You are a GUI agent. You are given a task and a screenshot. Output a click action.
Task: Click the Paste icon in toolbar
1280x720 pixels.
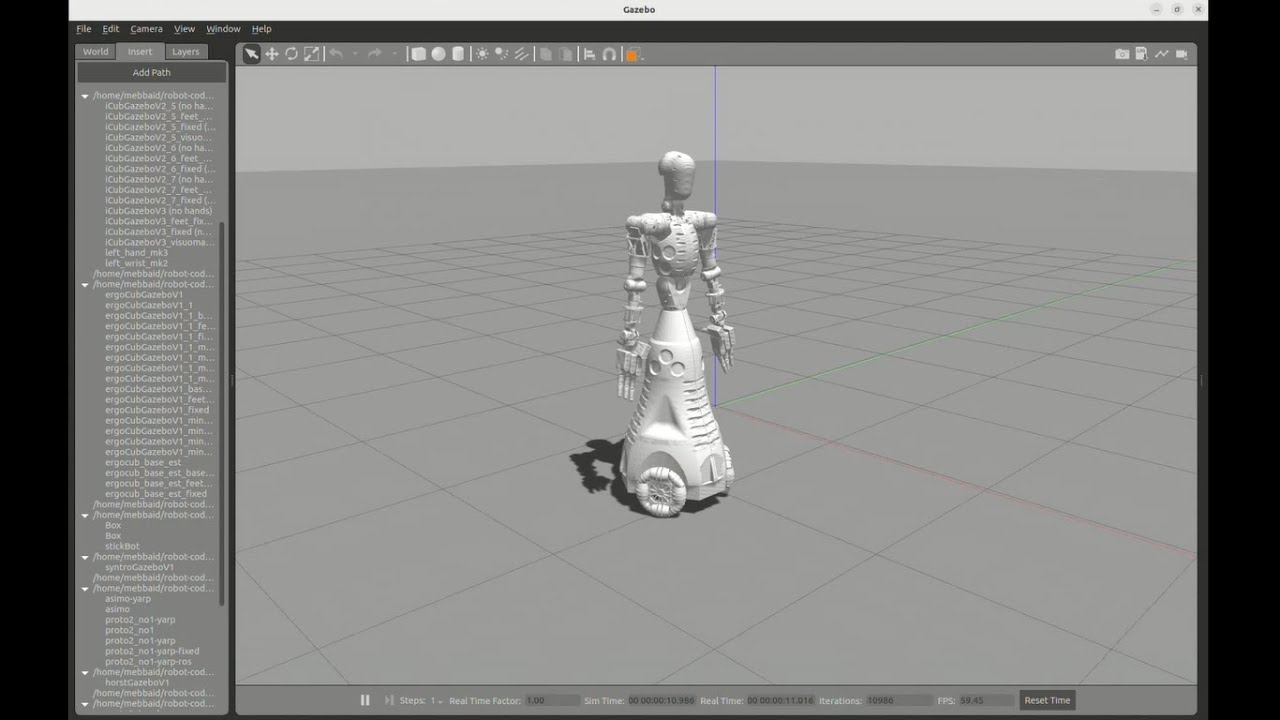pyautogui.click(x=565, y=54)
